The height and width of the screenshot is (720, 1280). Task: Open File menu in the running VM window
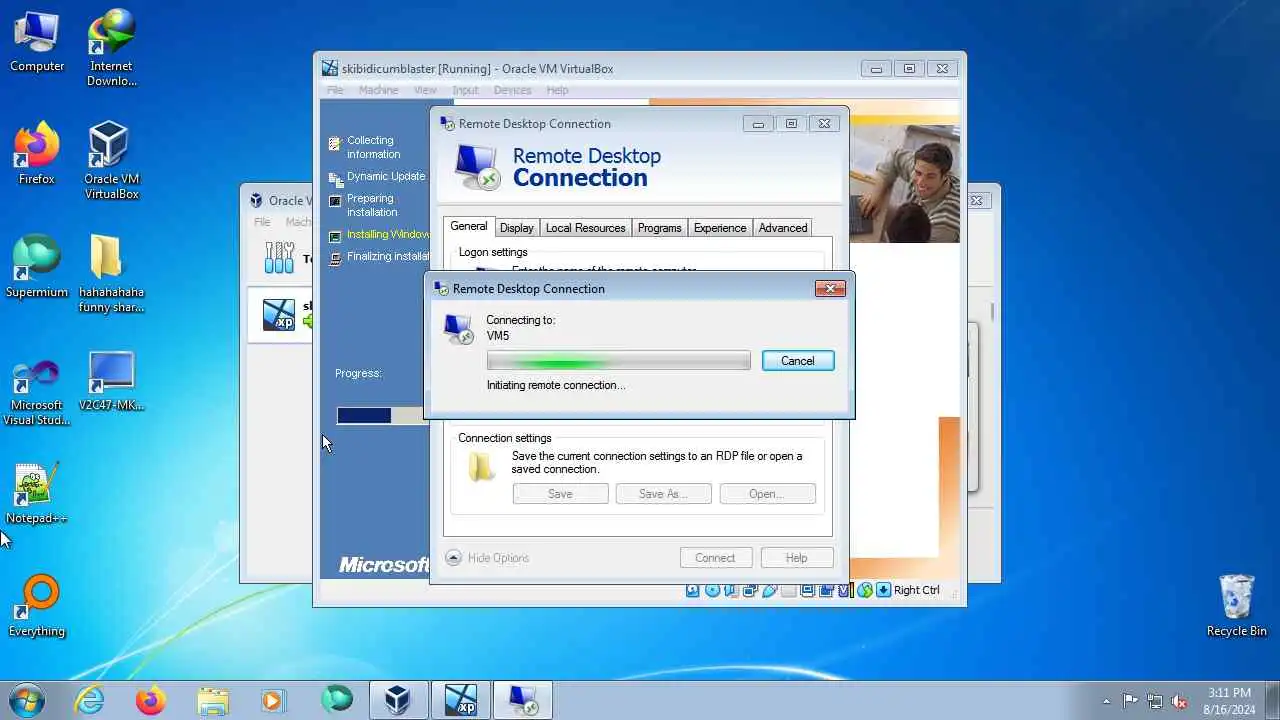(x=335, y=90)
